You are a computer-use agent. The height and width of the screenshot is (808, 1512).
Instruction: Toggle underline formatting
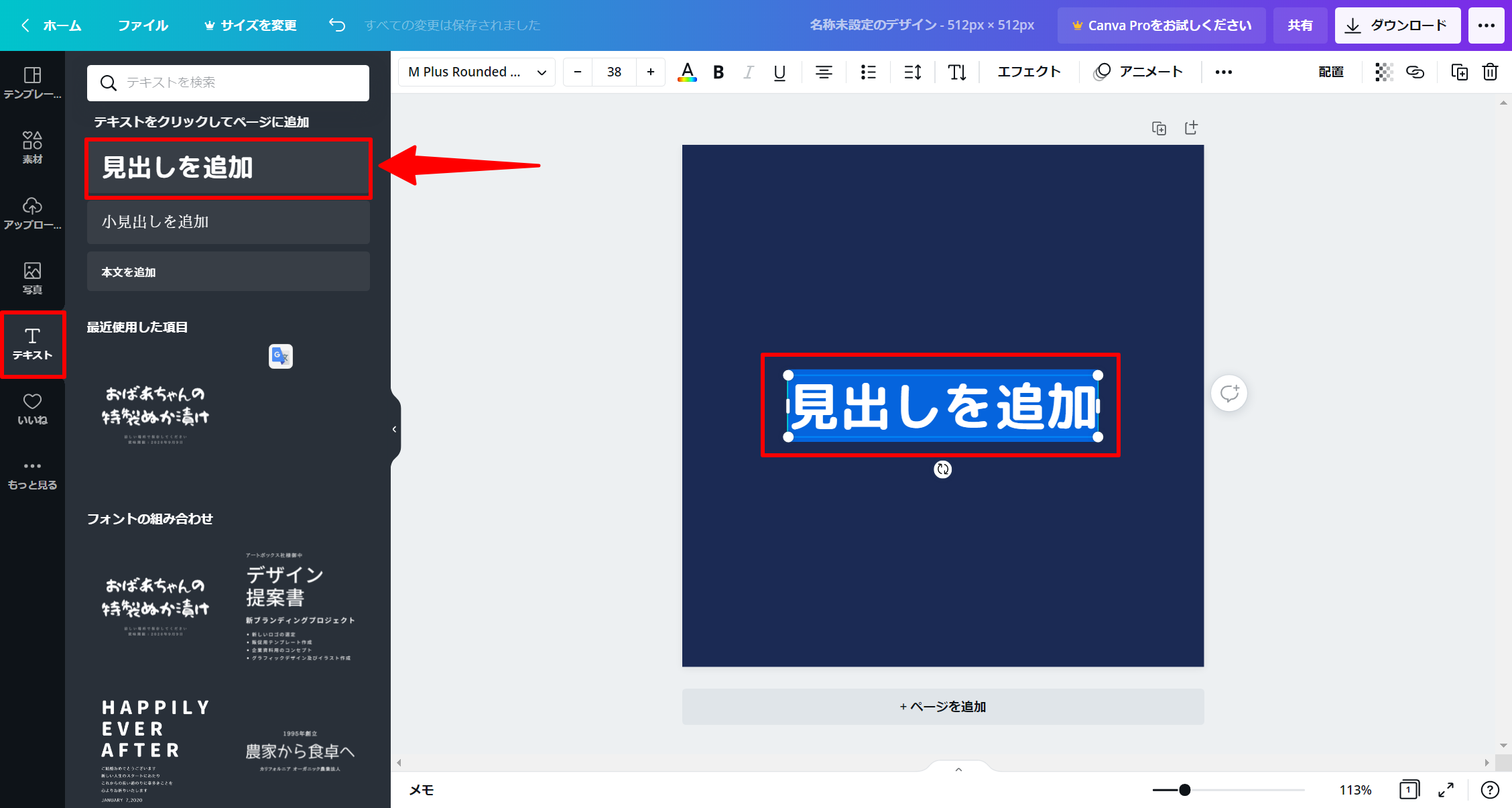point(779,72)
